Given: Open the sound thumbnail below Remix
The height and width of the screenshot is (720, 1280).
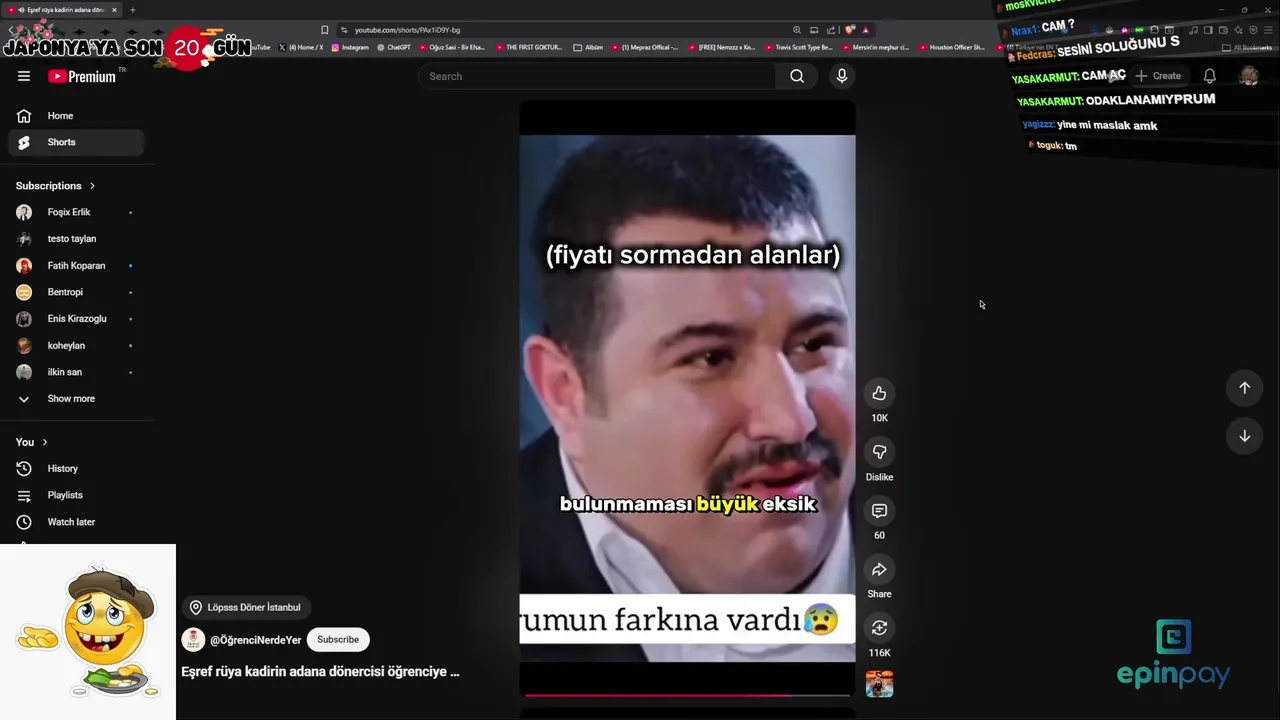Looking at the screenshot, I should [x=879, y=684].
